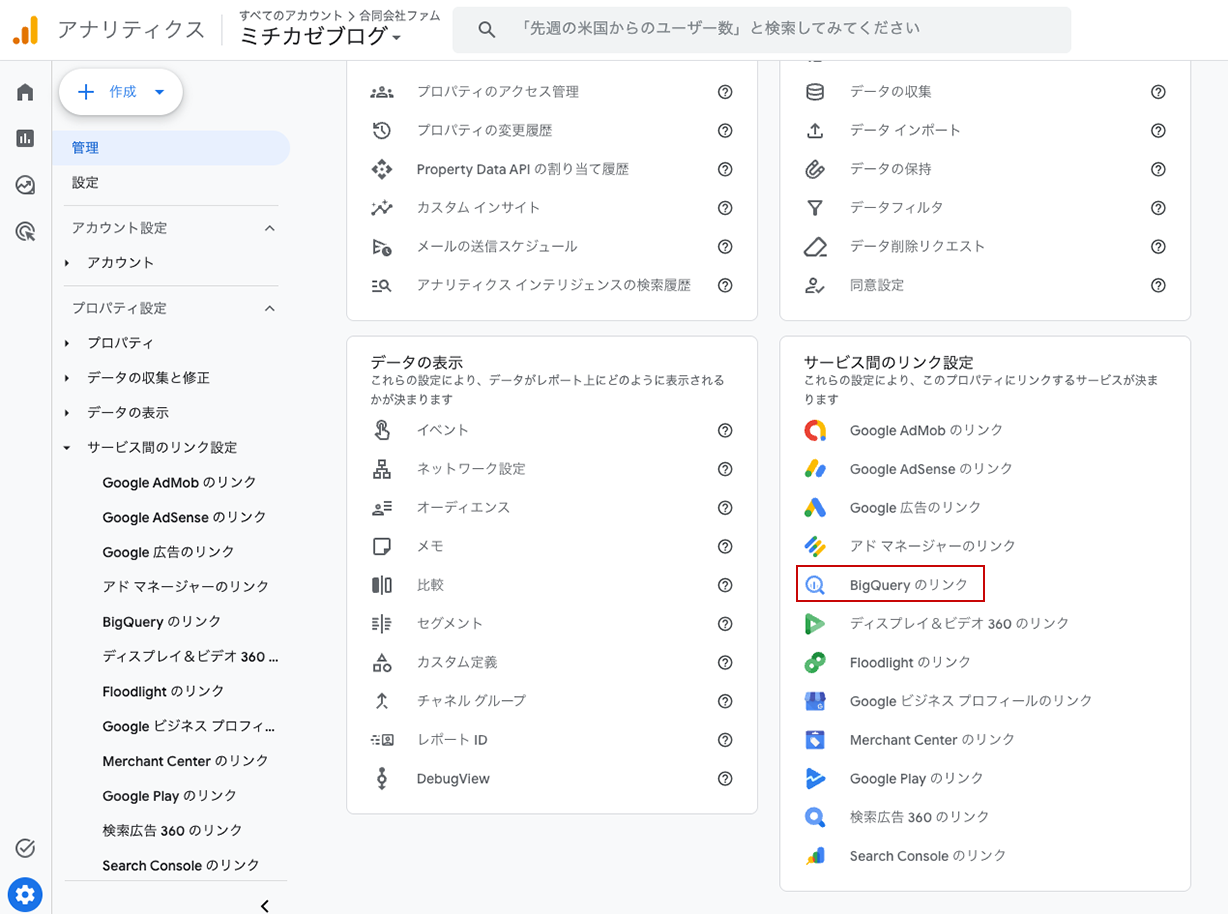Open the Advertising icon in left rail
Screen dimensions: 1228x914
click(x=25, y=232)
